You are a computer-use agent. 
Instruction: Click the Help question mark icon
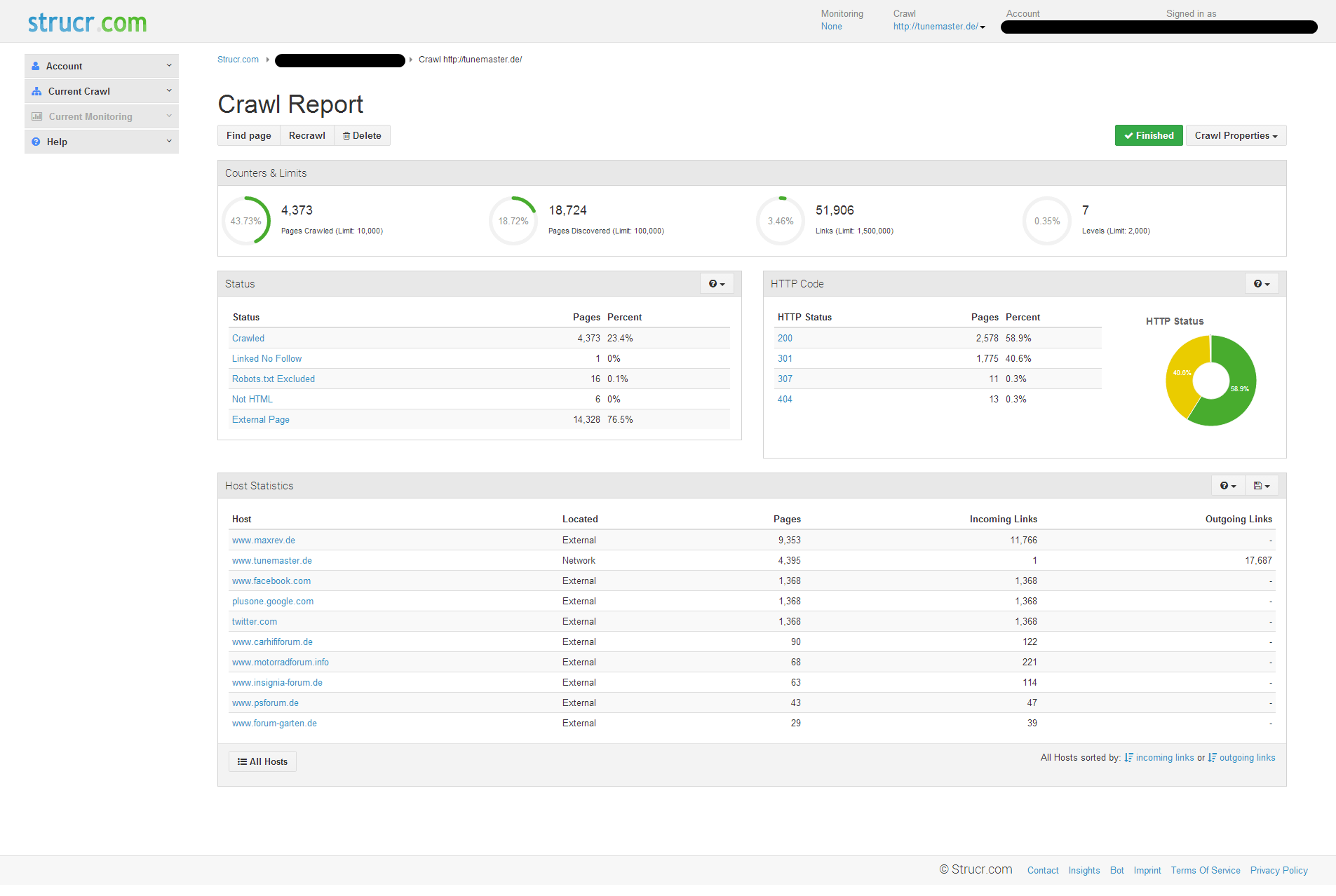pyautogui.click(x=36, y=142)
